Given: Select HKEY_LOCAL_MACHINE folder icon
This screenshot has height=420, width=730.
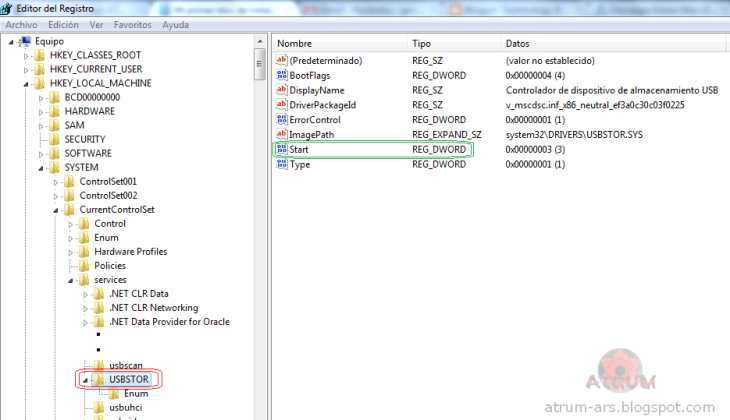Looking at the screenshot, I should point(40,83).
